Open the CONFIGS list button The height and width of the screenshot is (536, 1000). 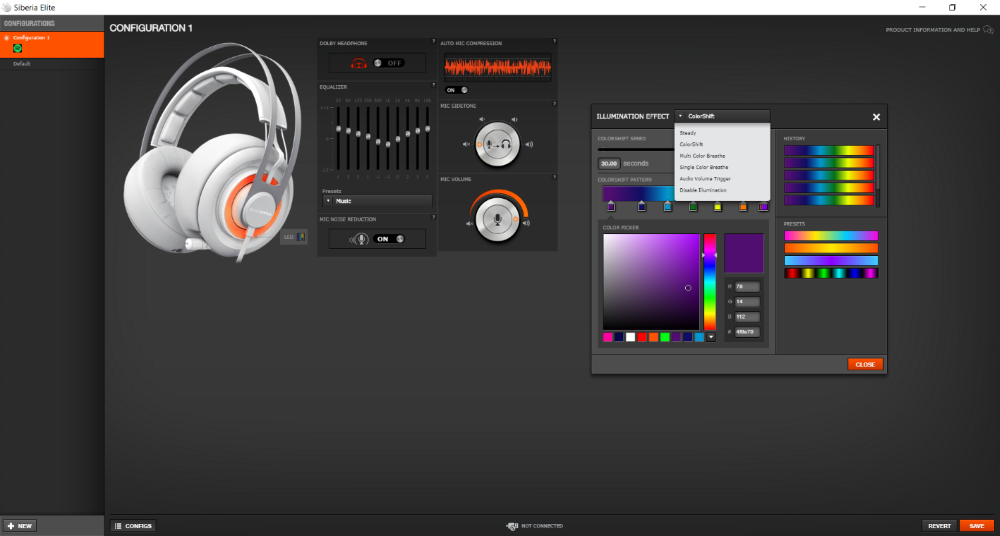(x=133, y=526)
